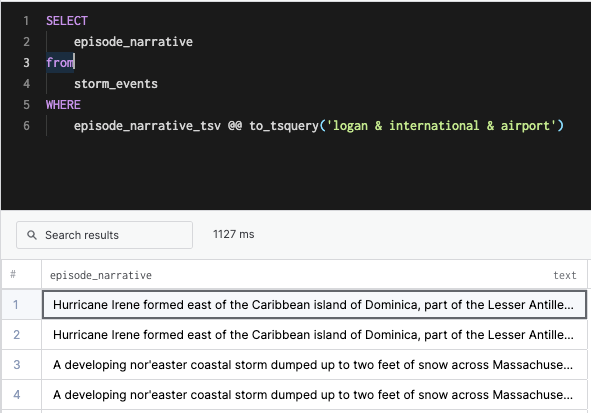Click line number 6 in gutter
Image resolution: width=591 pixels, height=413 pixels.
[26, 125]
